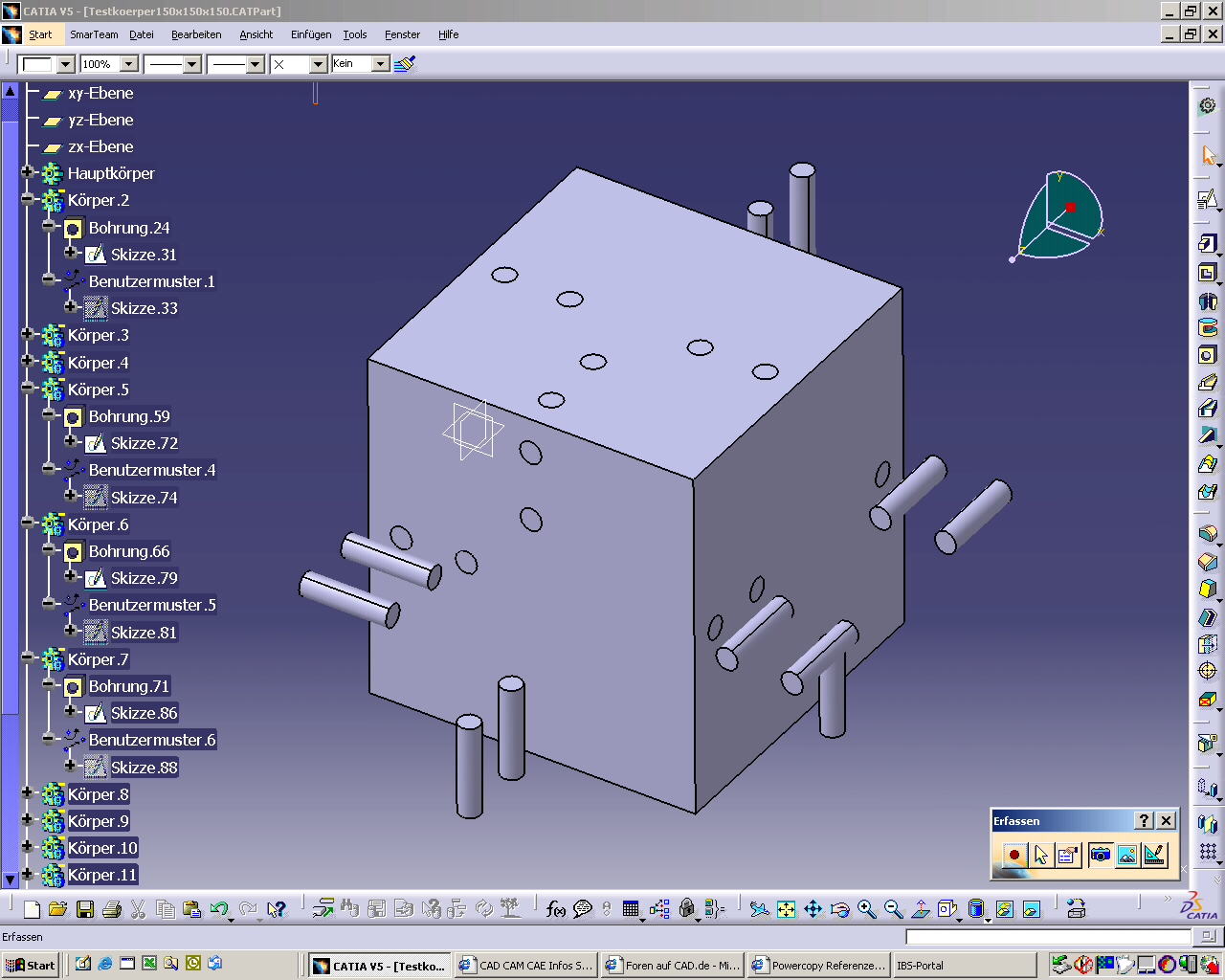Click the red record button in Erfassen
The image size is (1225, 980).
coord(1014,855)
